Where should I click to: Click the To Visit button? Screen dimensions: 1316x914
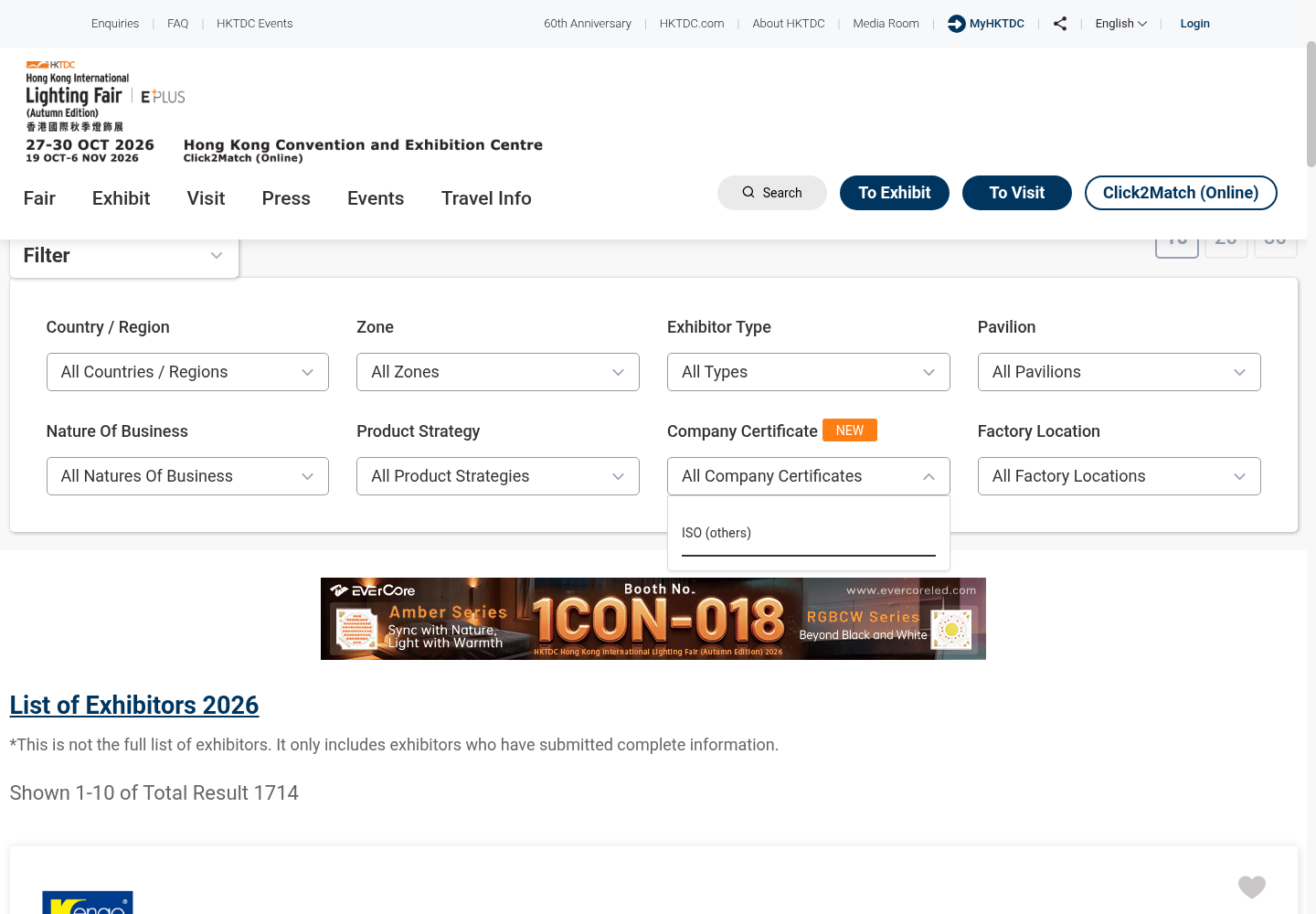point(1017,193)
